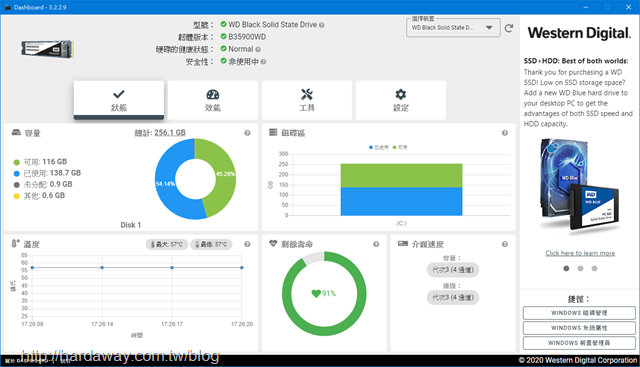This screenshot has width=640, height=367.
Task: Click the WD Black SSD thumbnail image
Action: pyautogui.click(x=47, y=49)
